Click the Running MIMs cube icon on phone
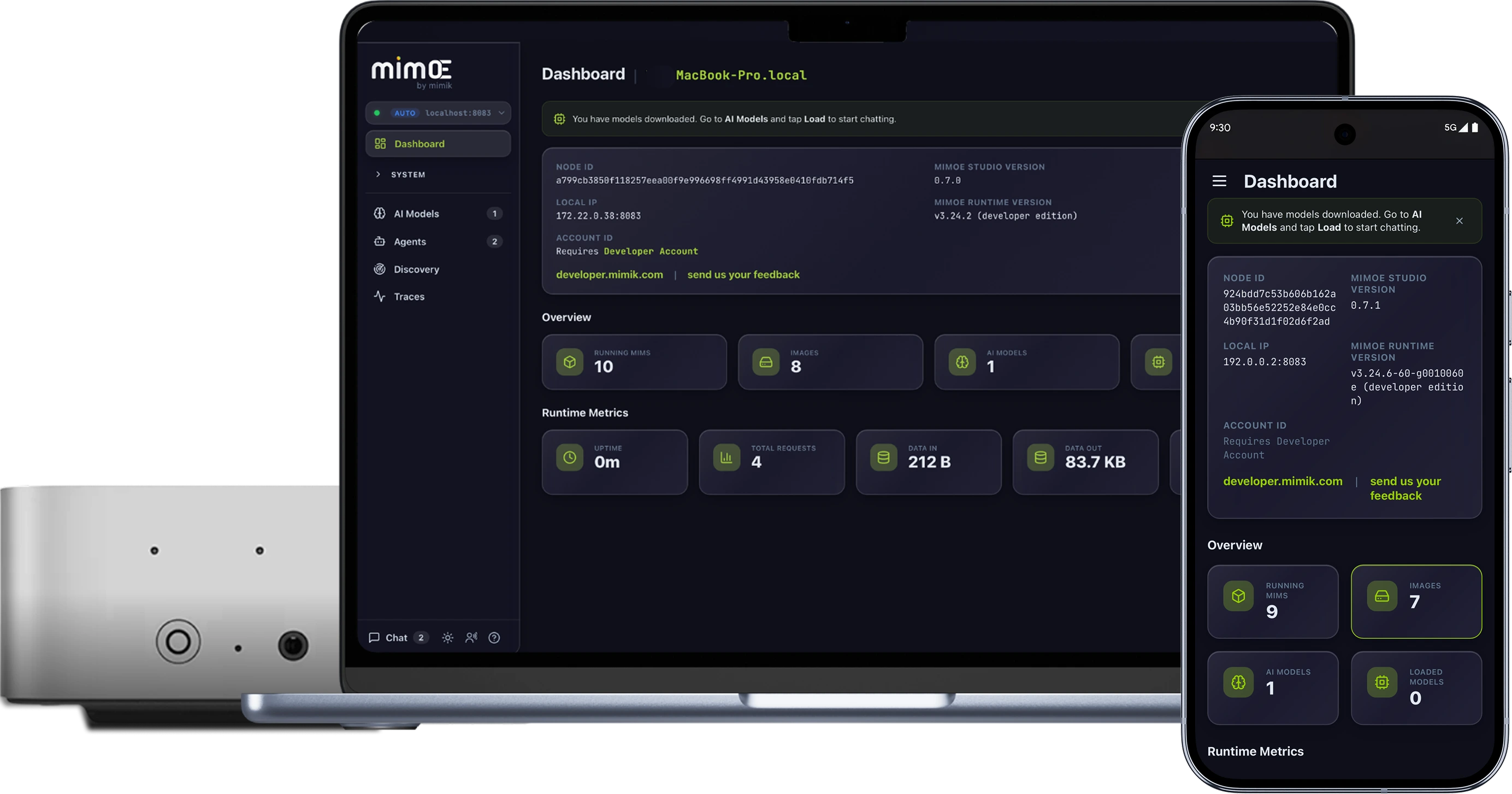 (1238, 596)
